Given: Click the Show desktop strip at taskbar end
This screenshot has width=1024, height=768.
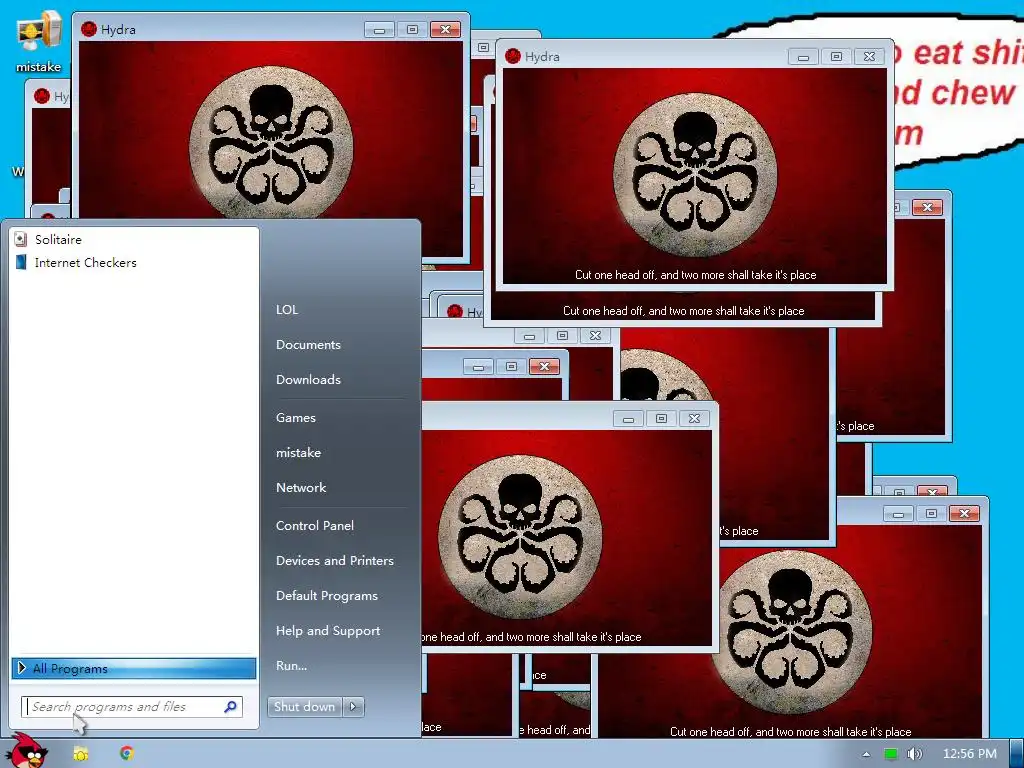Looking at the screenshot, I should coord(1017,754).
